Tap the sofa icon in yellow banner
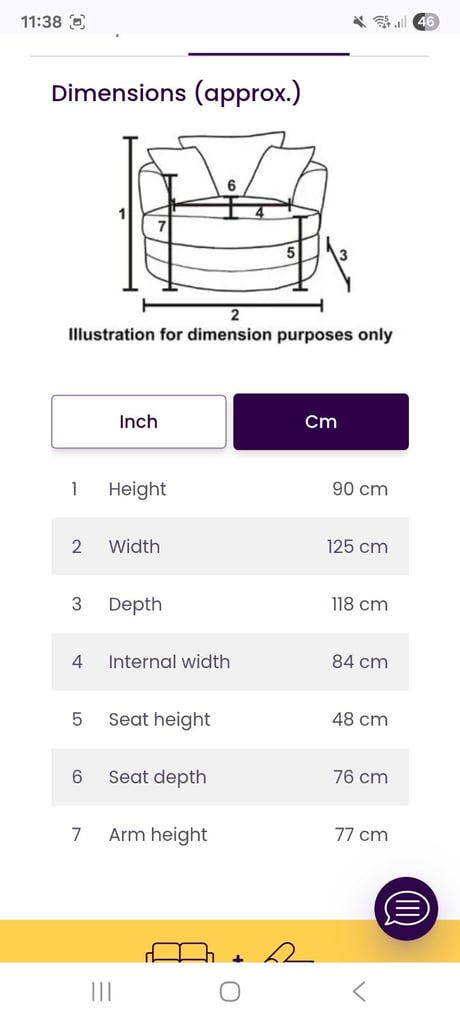460x1024 pixels. [180, 952]
